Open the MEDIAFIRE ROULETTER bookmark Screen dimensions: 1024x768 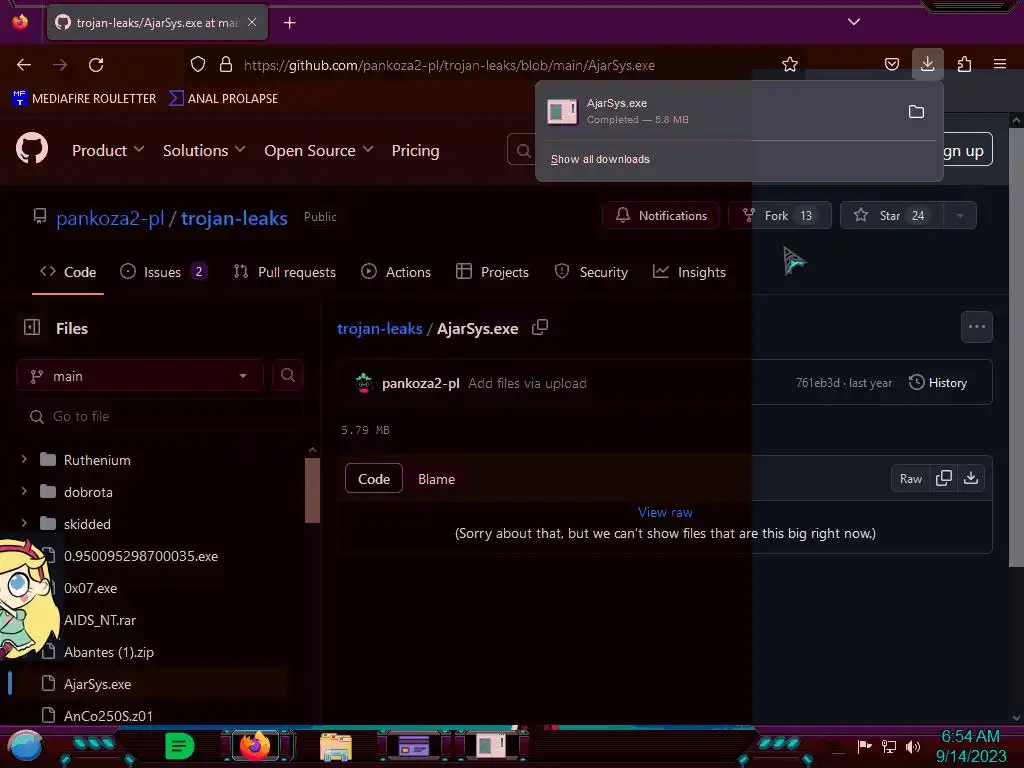84,99
